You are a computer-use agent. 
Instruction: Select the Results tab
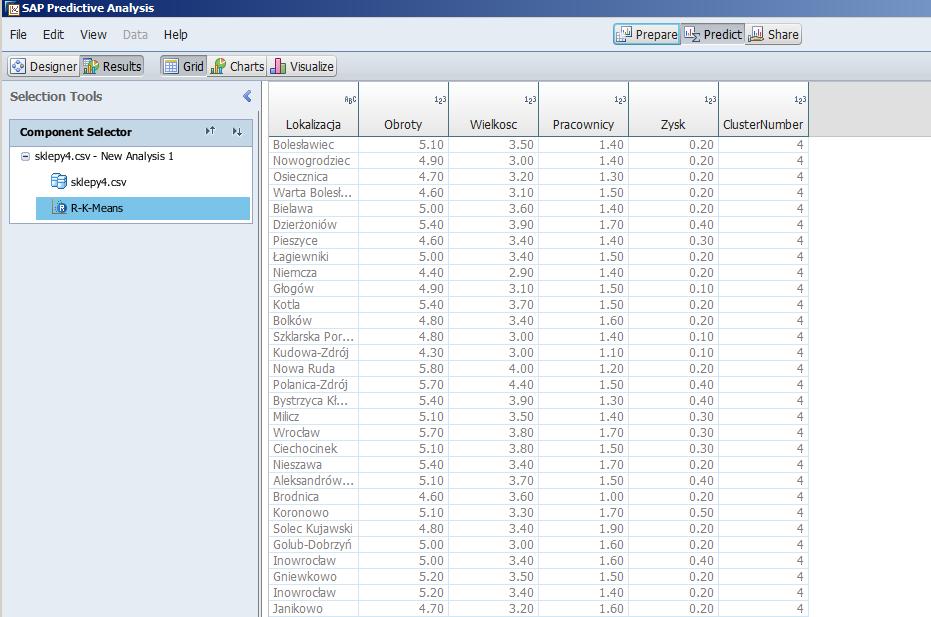(113, 67)
